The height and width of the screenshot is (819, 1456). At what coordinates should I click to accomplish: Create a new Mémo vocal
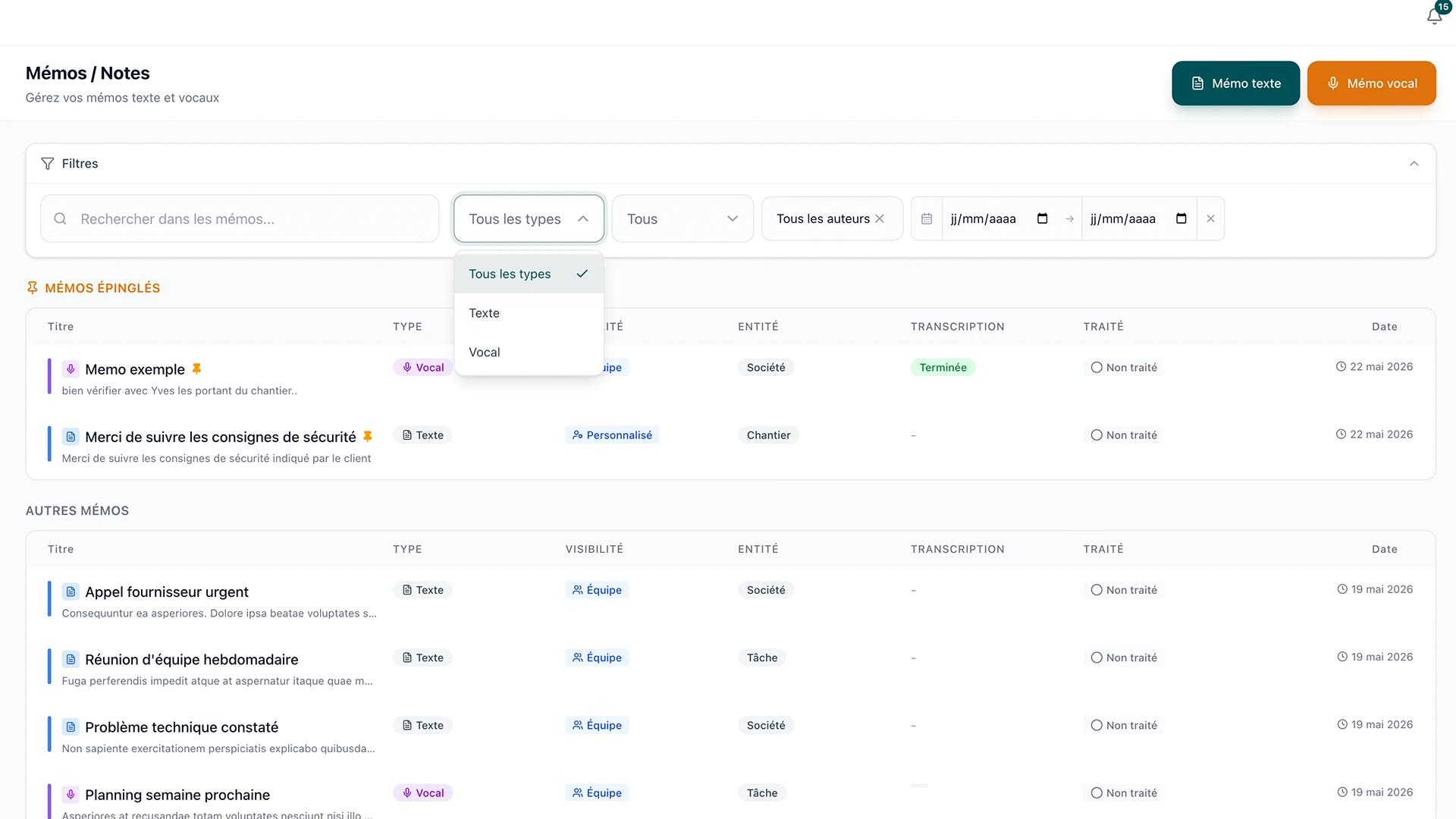pos(1371,83)
